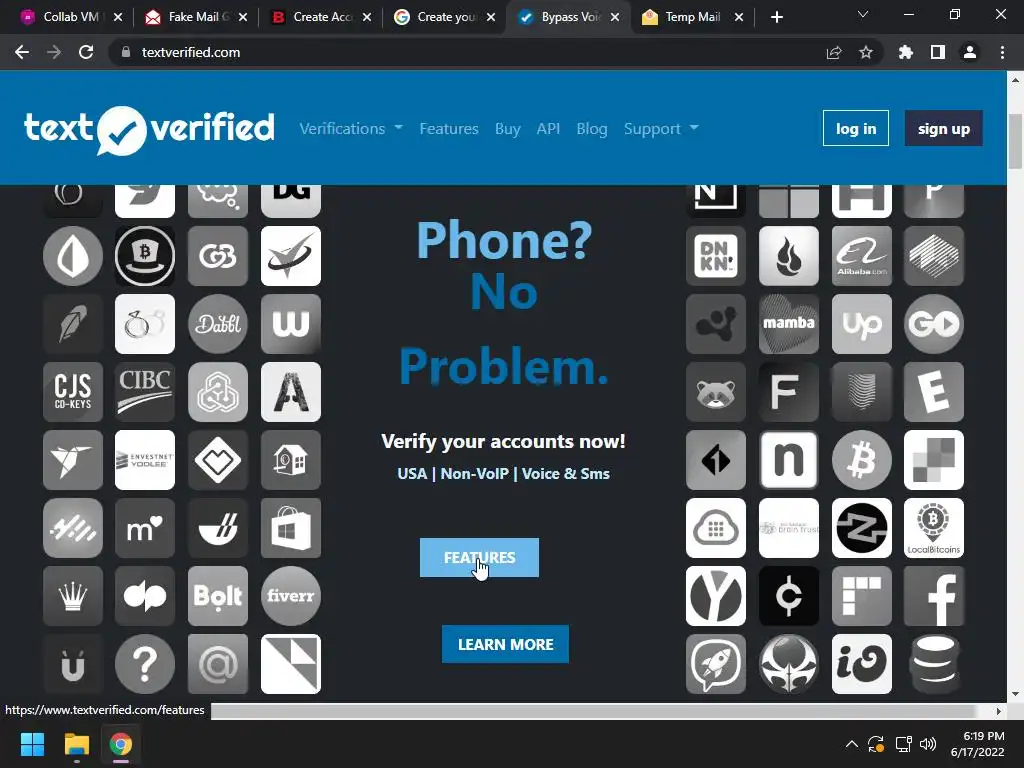This screenshot has height=768, width=1024.
Task: Click the FEATURES button
Action: [x=479, y=557]
